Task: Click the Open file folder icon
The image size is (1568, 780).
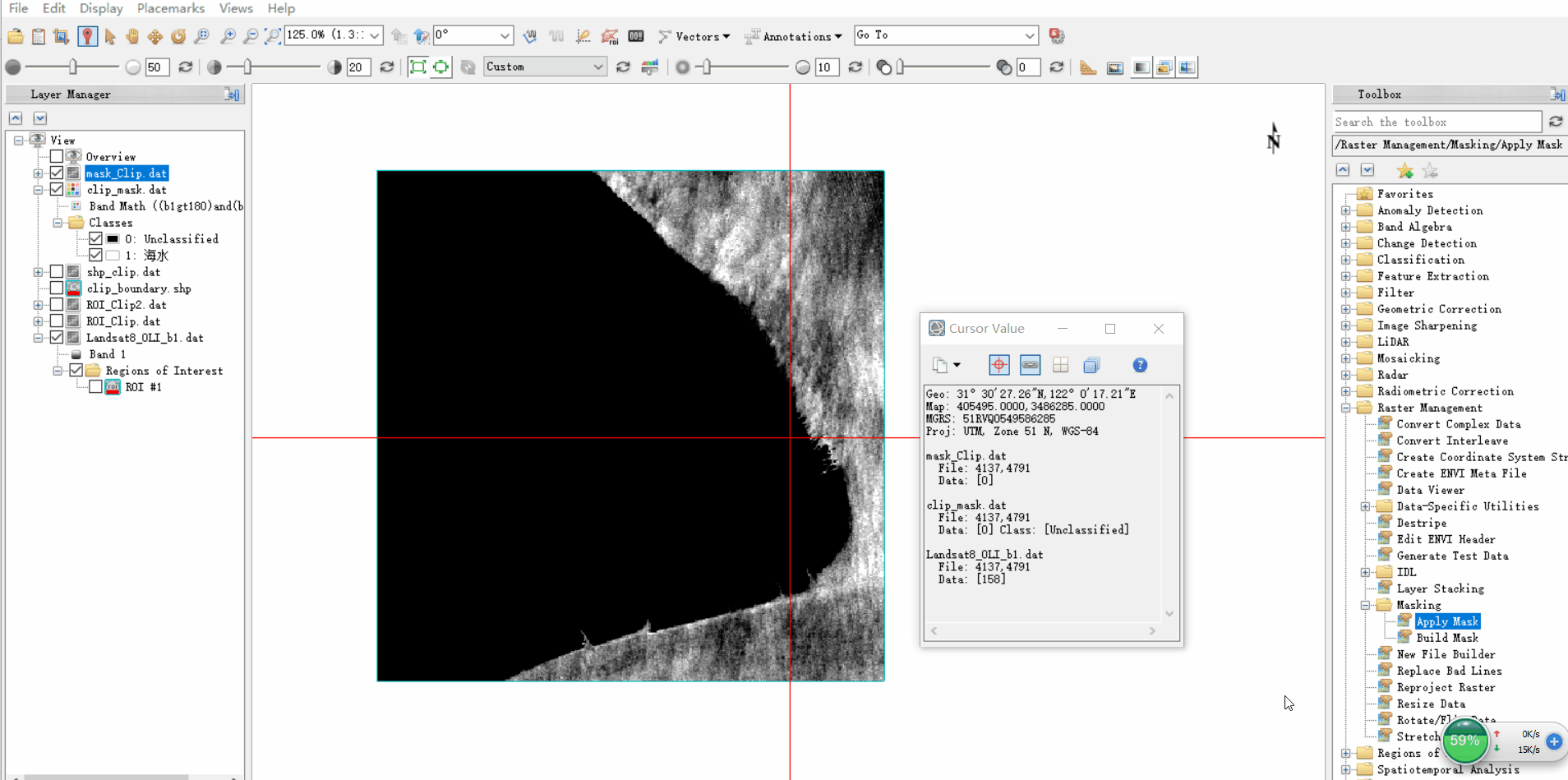Action: [x=16, y=36]
